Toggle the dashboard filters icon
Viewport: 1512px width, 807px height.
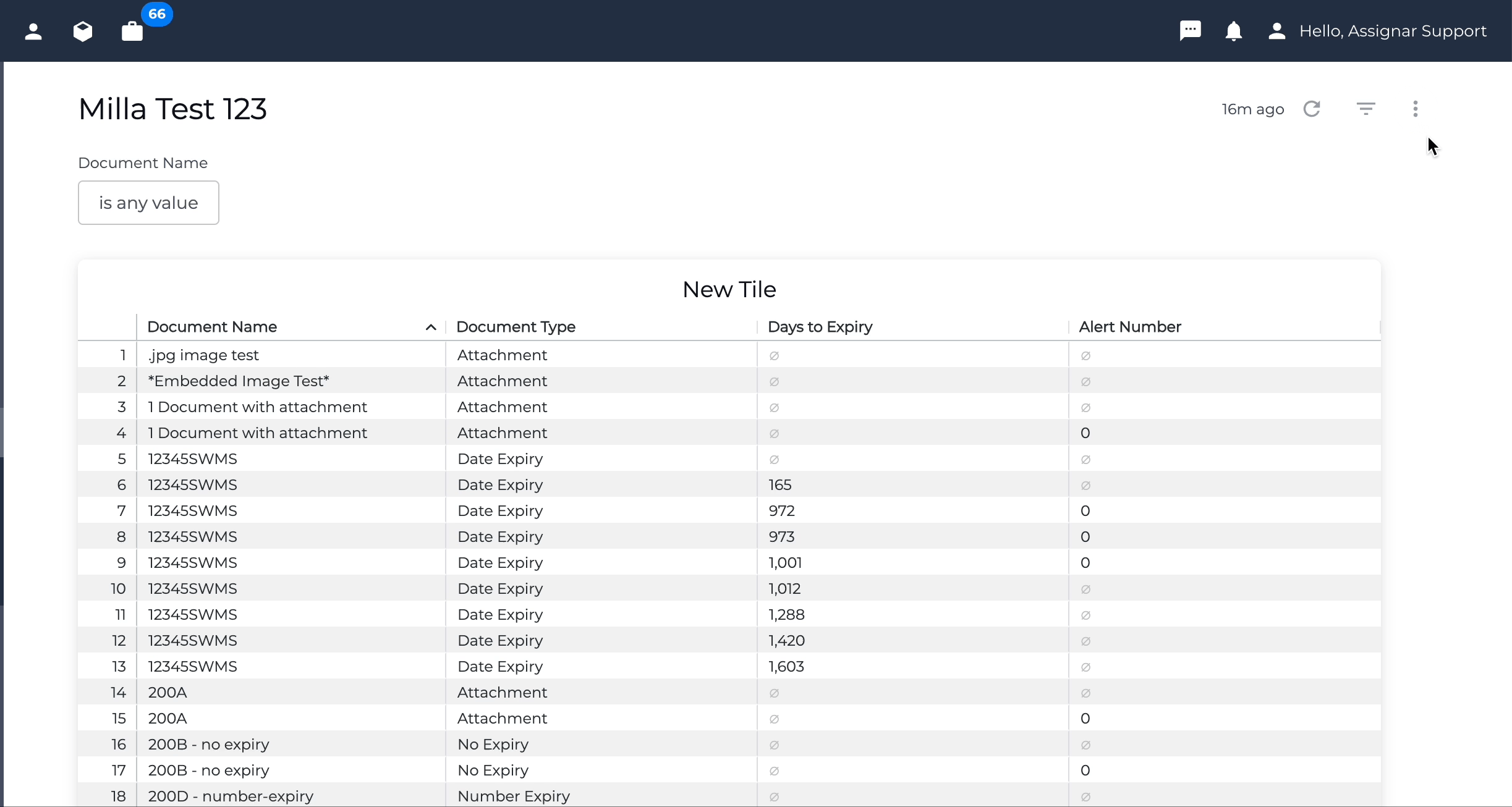[x=1365, y=109]
